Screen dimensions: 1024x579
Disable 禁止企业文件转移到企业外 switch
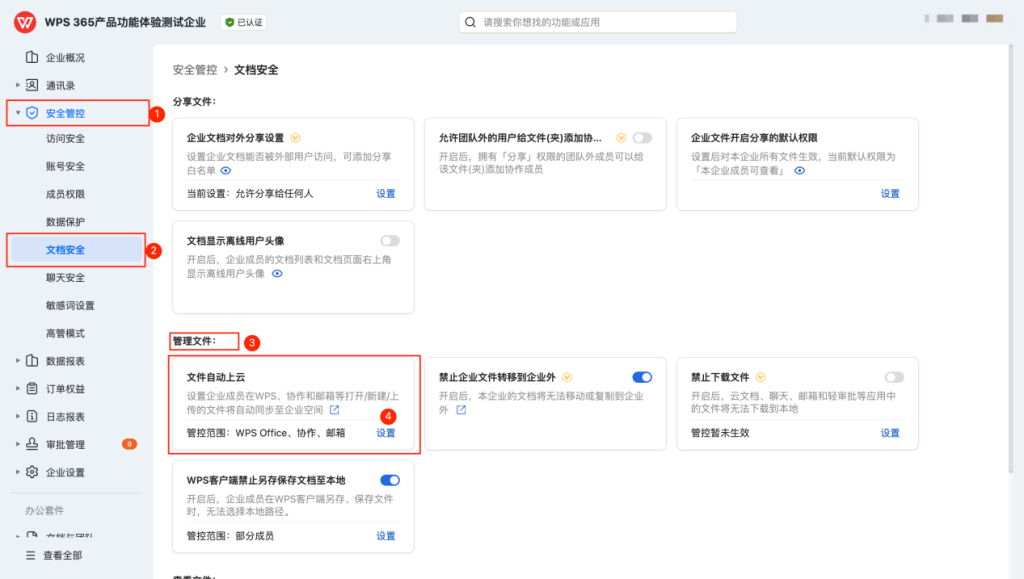click(x=642, y=377)
